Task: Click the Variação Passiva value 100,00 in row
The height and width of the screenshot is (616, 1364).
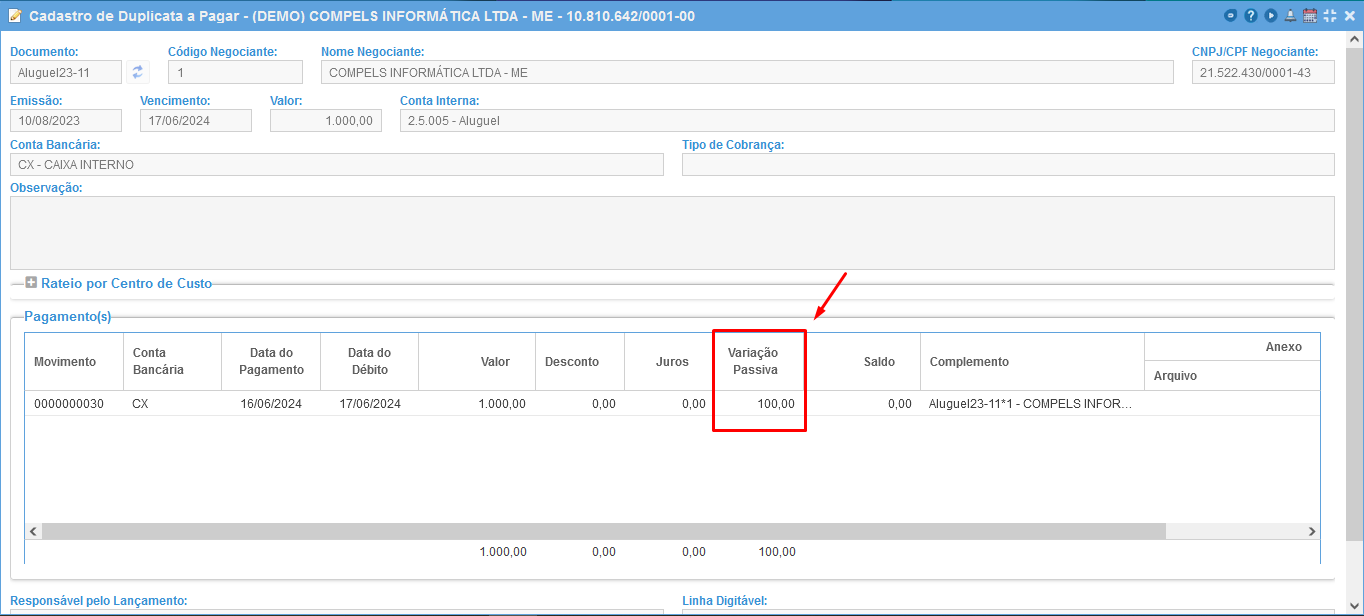Action: point(759,404)
